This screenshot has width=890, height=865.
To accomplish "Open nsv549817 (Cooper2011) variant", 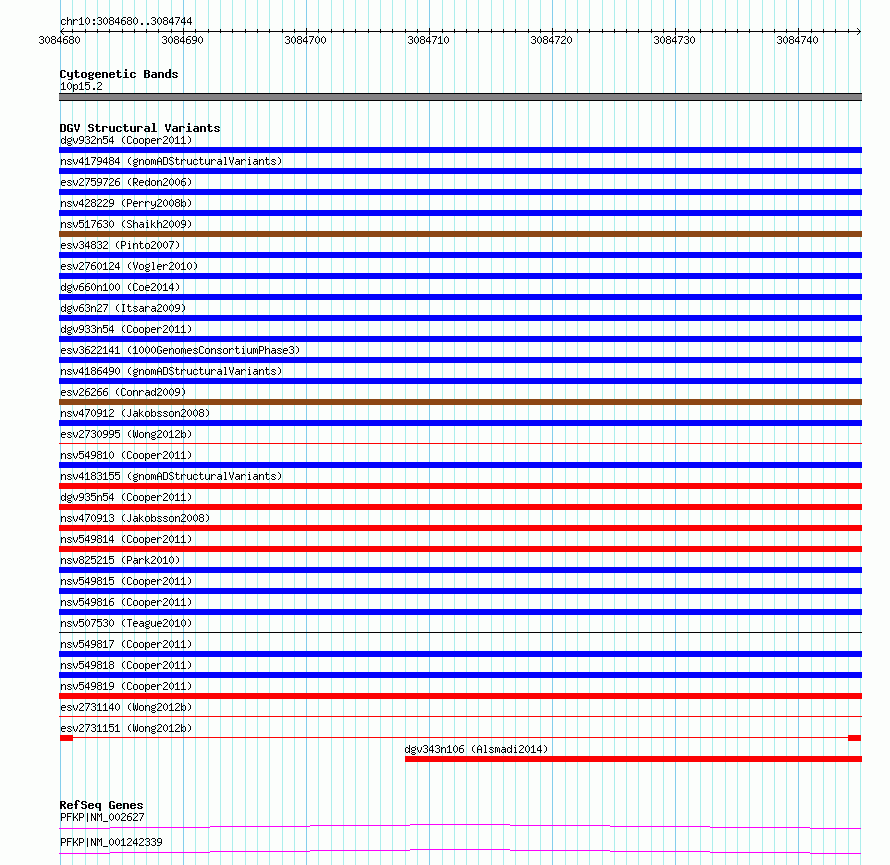I will click(x=126, y=644).
